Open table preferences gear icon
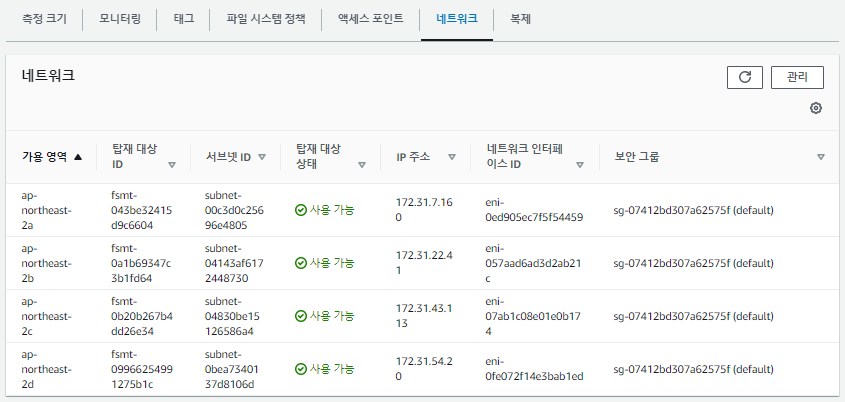This screenshot has height=402, width=845. coord(816,108)
